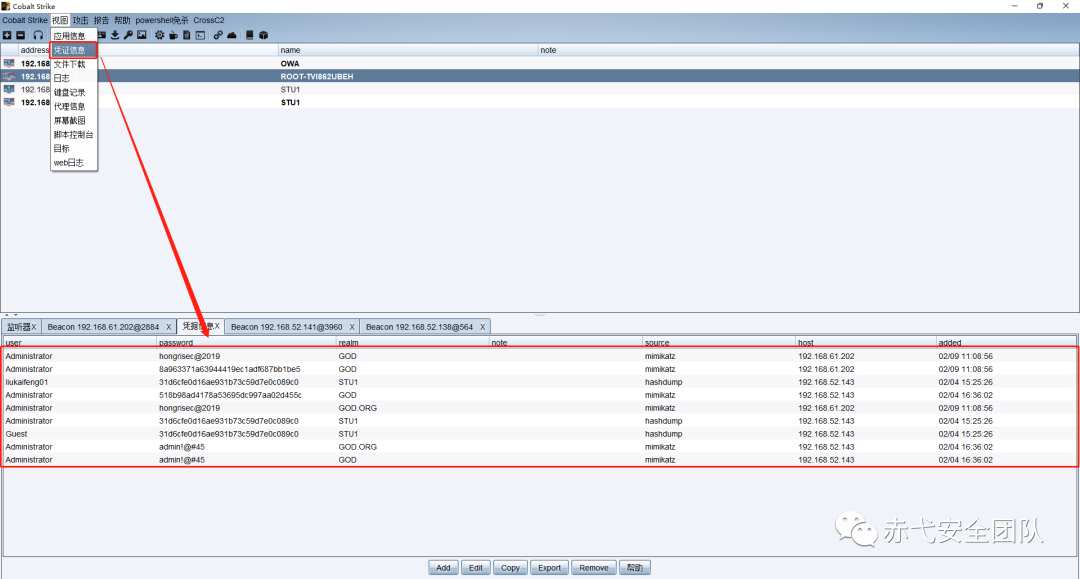Sort credentials by the host column header
This screenshot has width=1080, height=579.
click(x=866, y=342)
